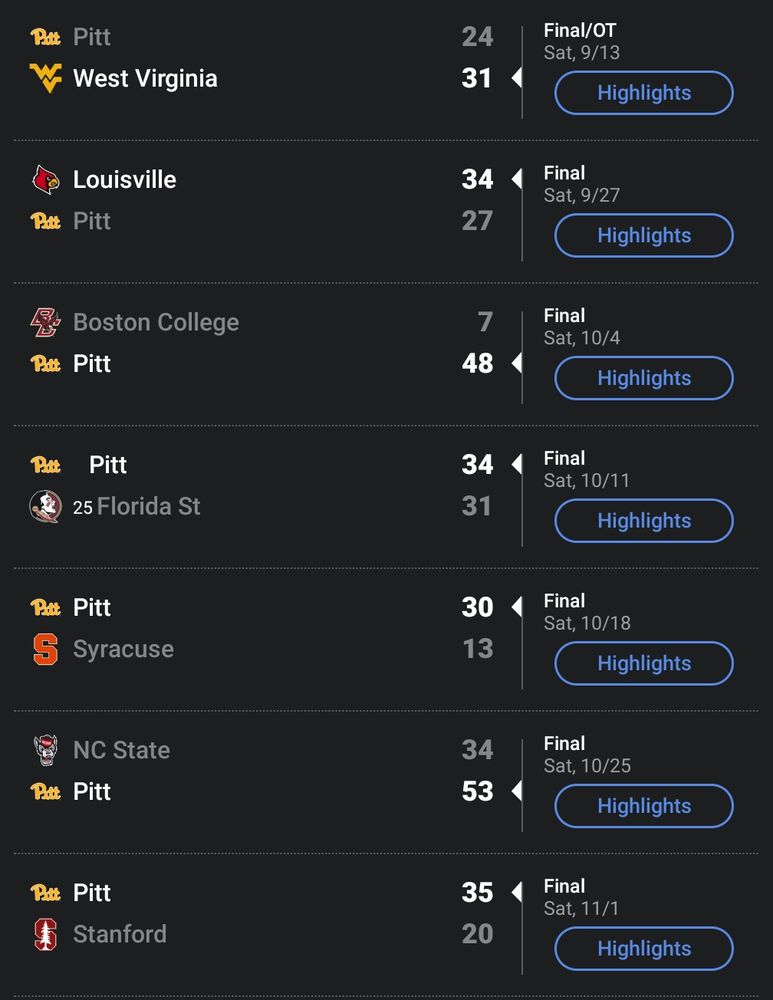Click the NC State wolf logo
This screenshot has height=1000, width=773.
[x=46, y=750]
